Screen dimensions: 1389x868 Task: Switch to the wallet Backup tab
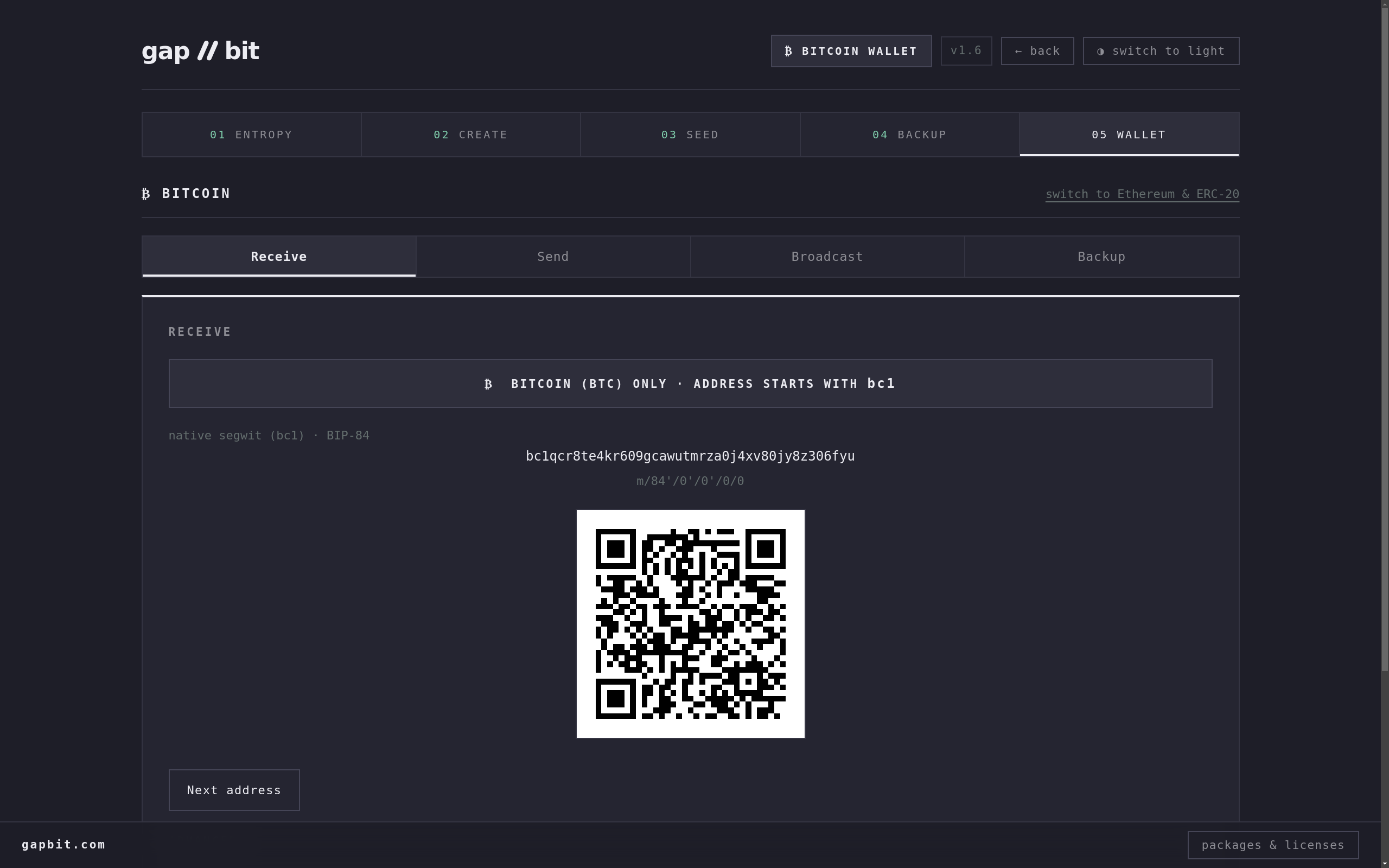pyautogui.click(x=1101, y=257)
